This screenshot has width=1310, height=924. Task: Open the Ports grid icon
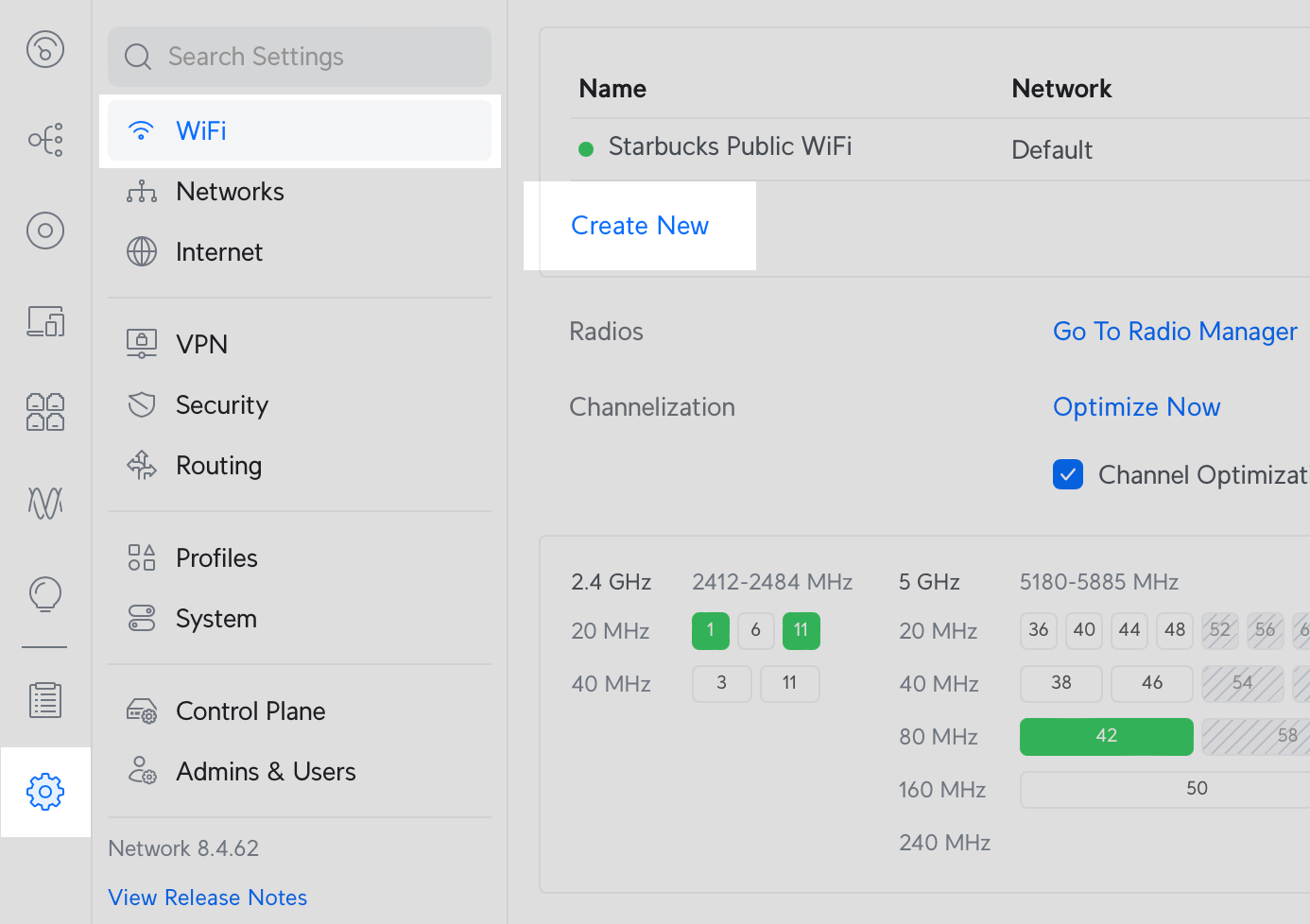click(45, 412)
